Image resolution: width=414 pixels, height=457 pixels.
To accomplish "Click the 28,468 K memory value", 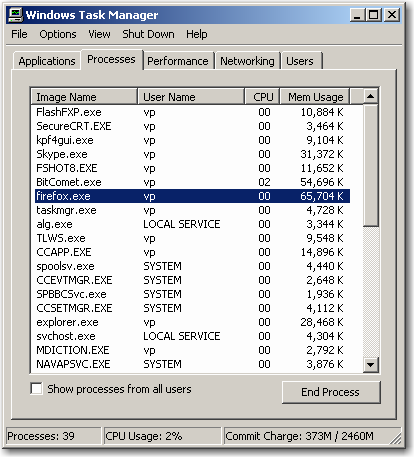I will click(x=322, y=322).
